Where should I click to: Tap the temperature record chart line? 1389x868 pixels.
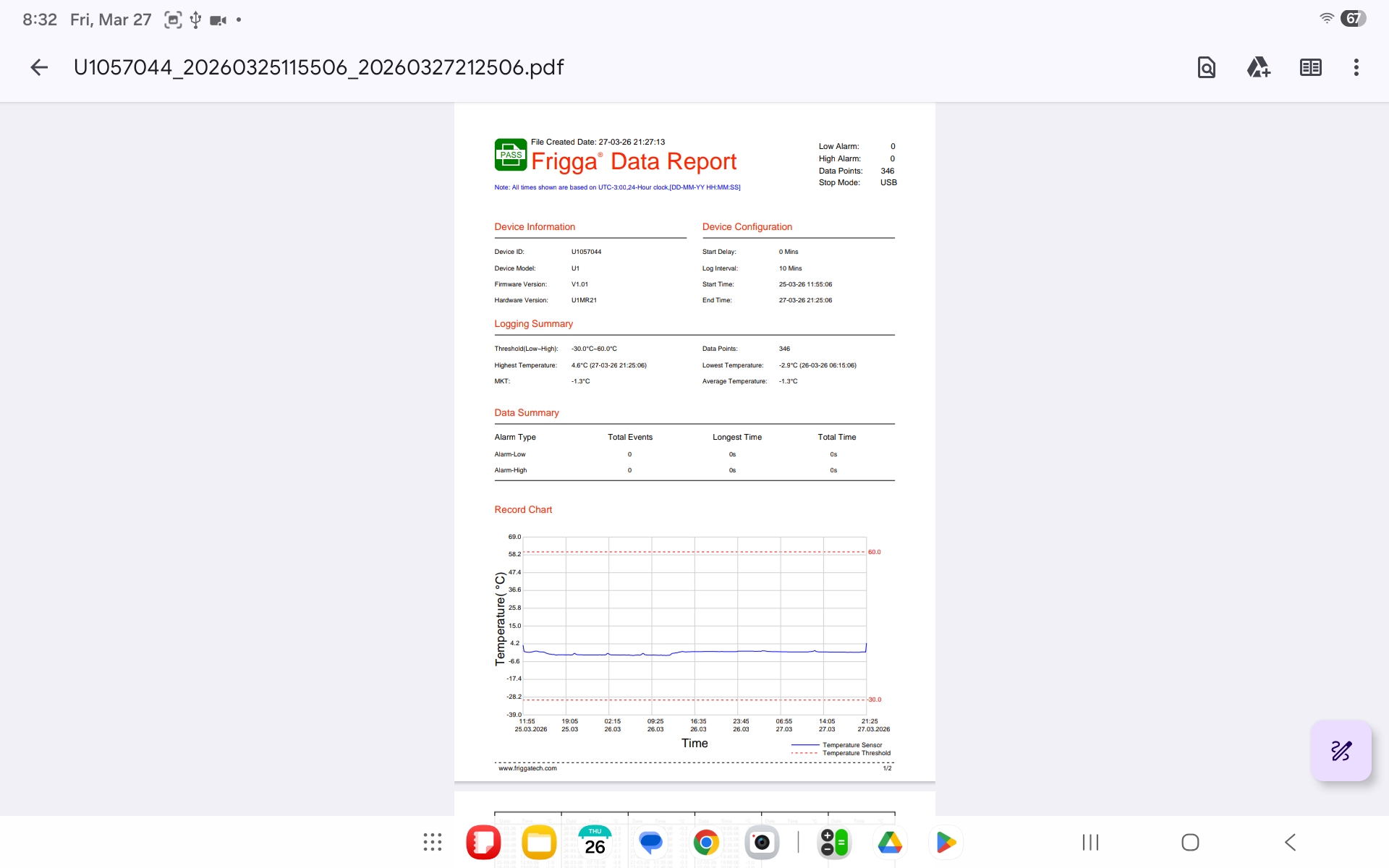coord(694,652)
